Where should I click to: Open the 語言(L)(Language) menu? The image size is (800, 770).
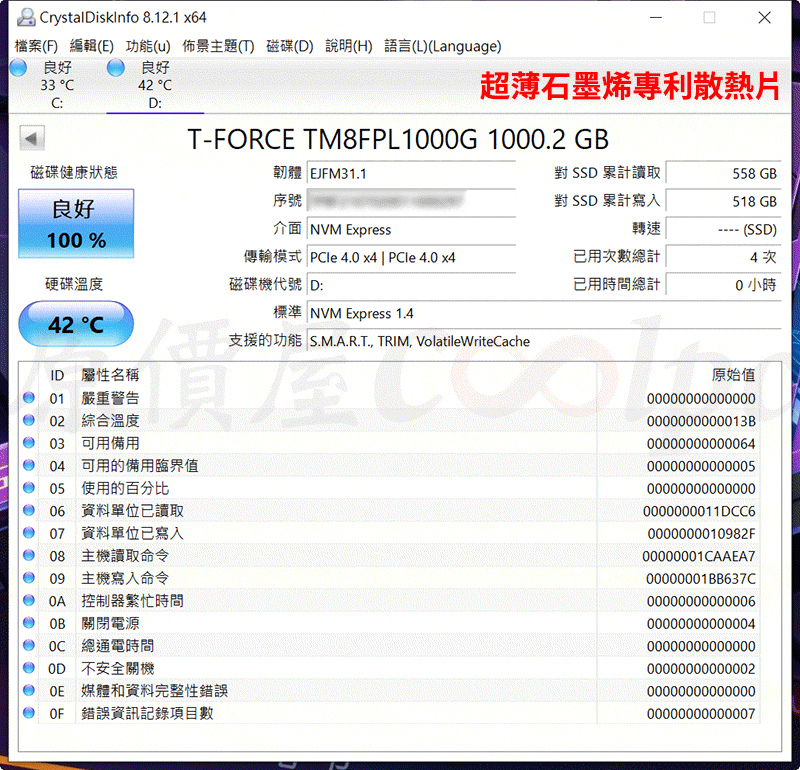click(442, 46)
